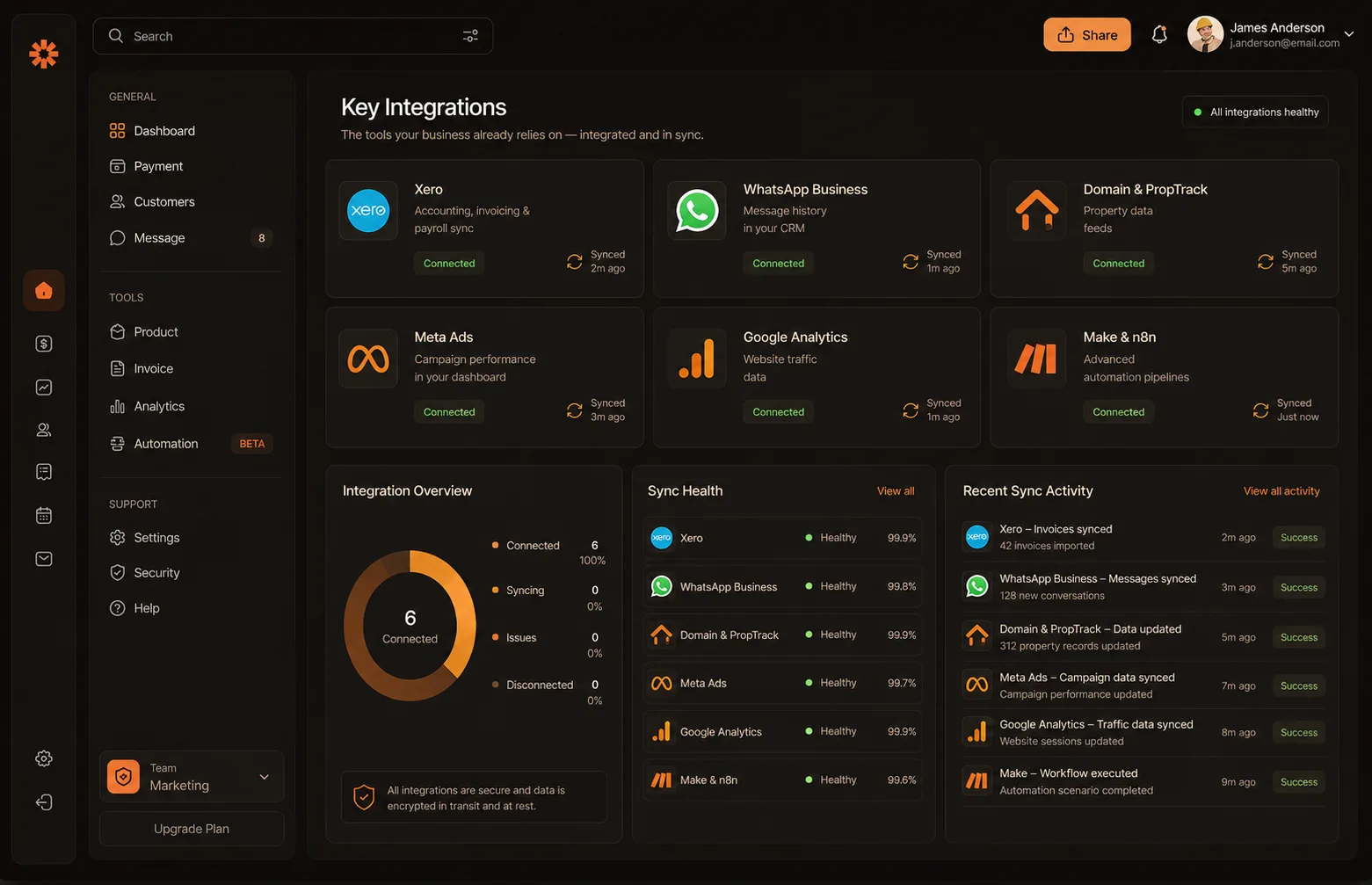The height and width of the screenshot is (885, 1372).
Task: Select the home icon in the icon rail
Action: click(43, 291)
